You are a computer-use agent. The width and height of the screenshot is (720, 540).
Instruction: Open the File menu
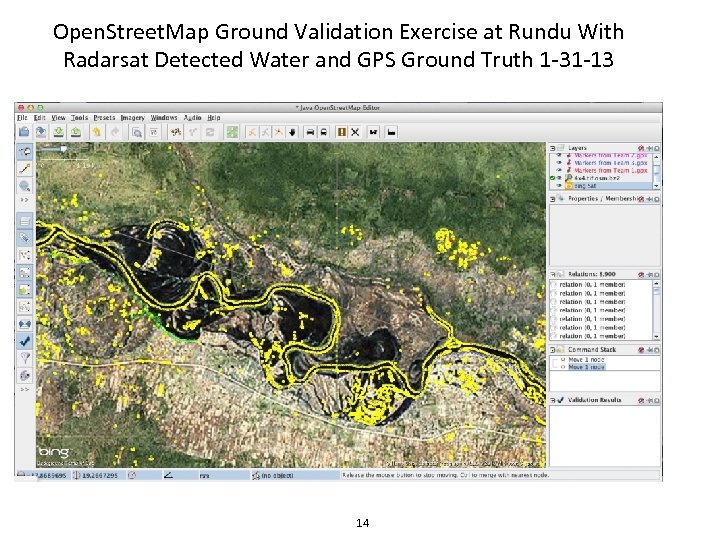pyautogui.click(x=22, y=118)
